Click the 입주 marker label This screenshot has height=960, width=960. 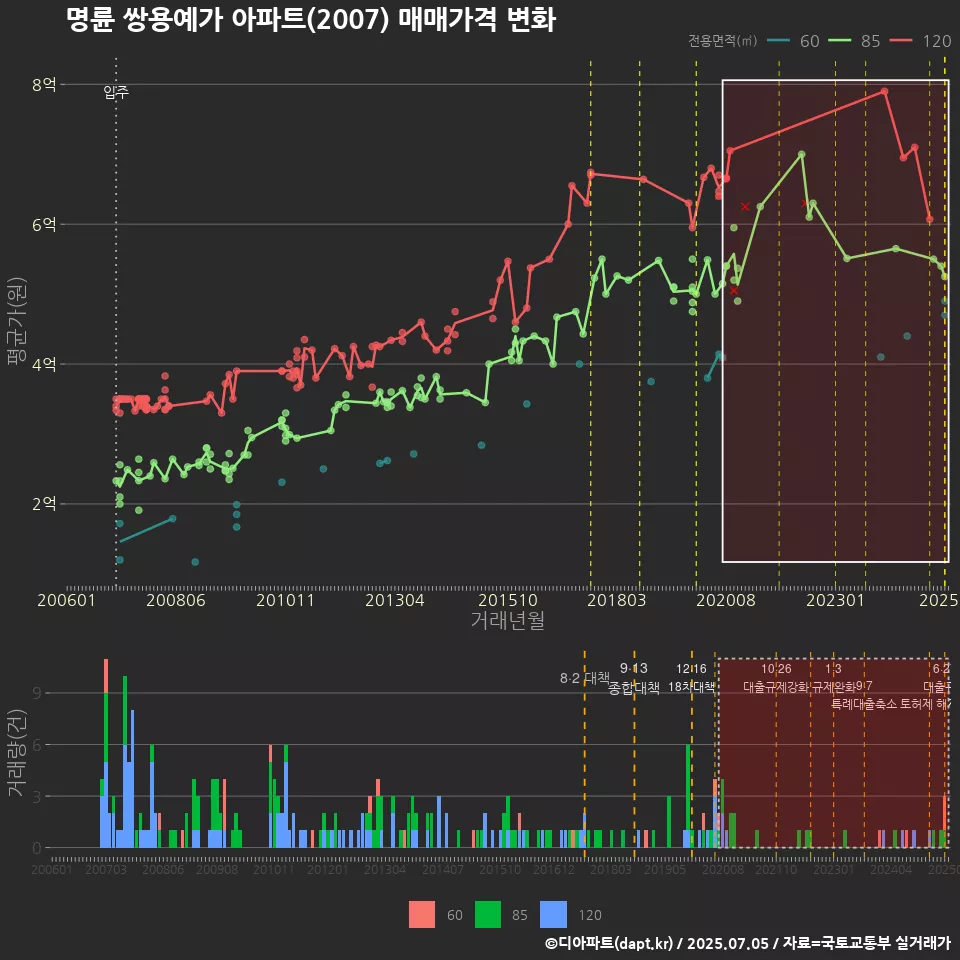(116, 92)
